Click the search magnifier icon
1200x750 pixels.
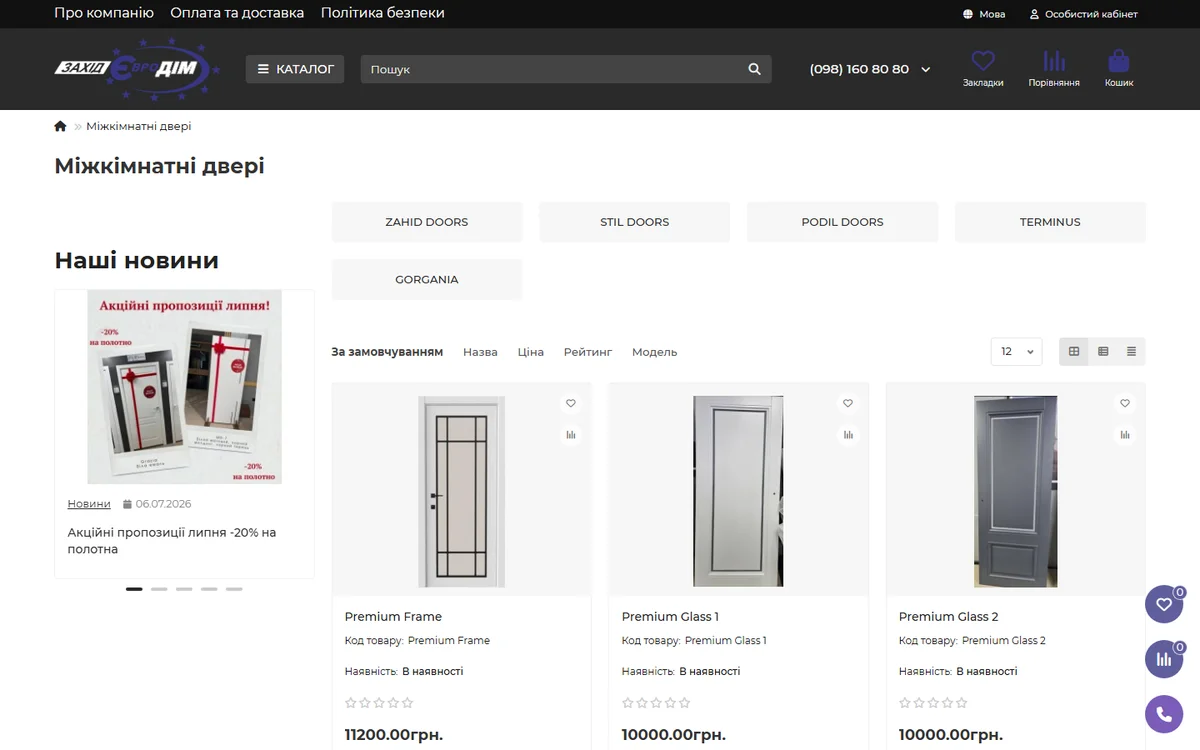pyautogui.click(x=755, y=69)
